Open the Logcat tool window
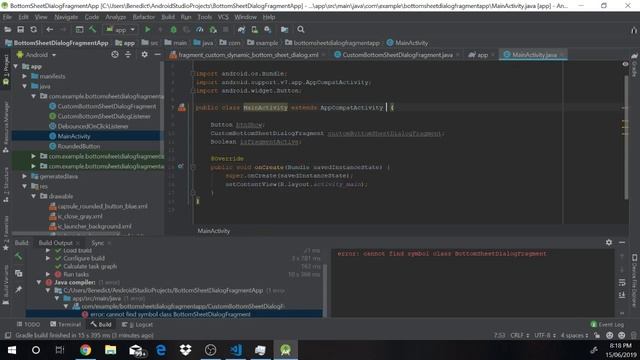640x360 pixels. tap(138, 324)
